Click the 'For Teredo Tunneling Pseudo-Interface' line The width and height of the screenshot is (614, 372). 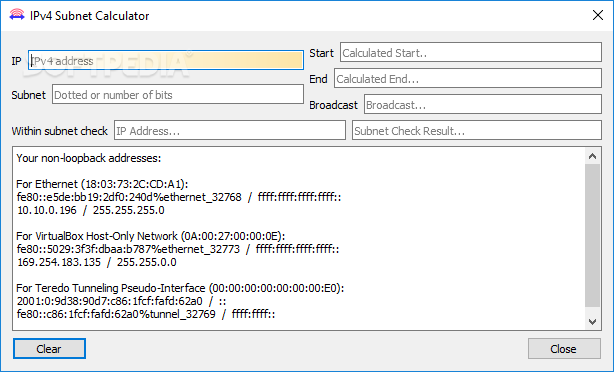click(180, 288)
